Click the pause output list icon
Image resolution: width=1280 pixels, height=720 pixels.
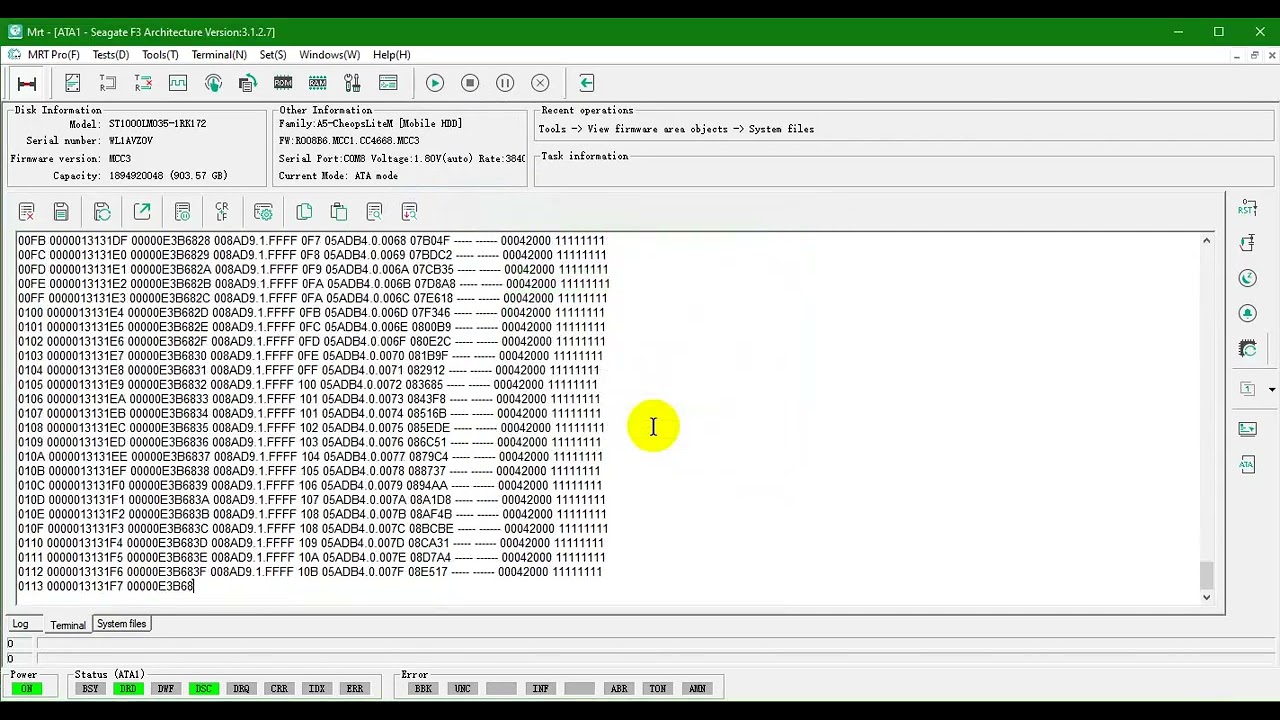(182, 212)
